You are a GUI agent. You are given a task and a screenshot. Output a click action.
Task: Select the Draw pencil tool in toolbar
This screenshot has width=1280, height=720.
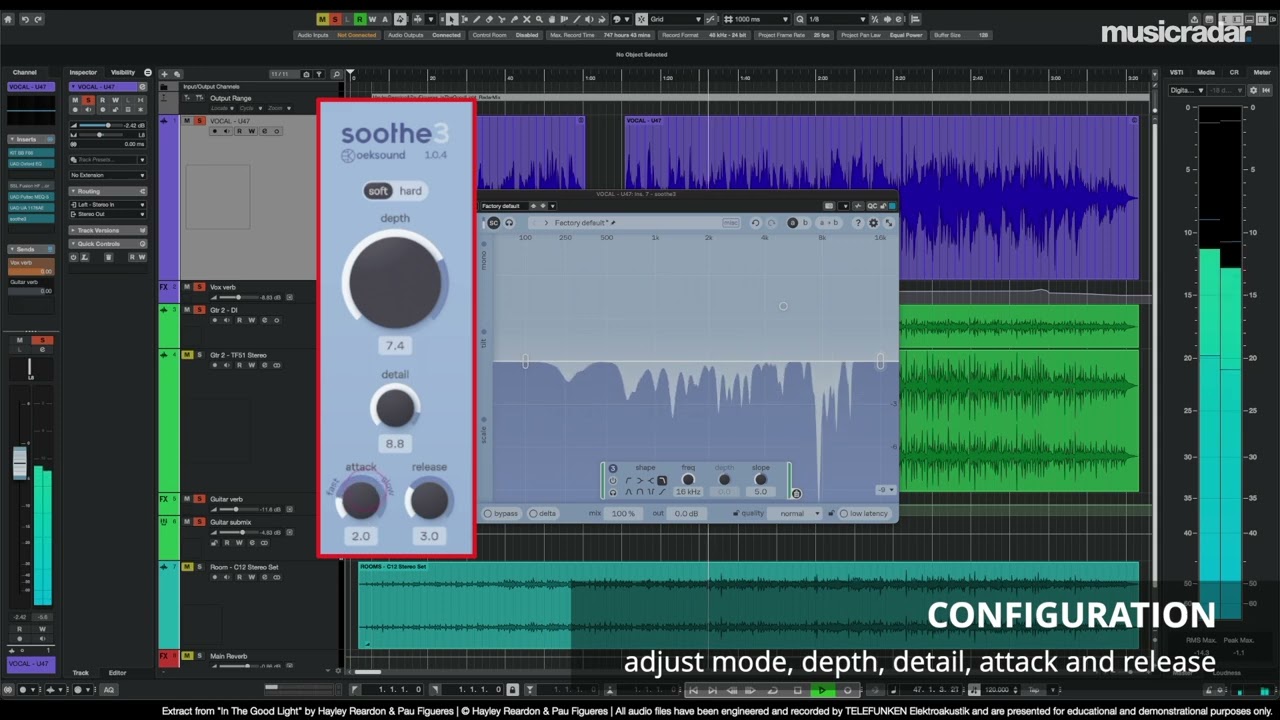point(476,19)
